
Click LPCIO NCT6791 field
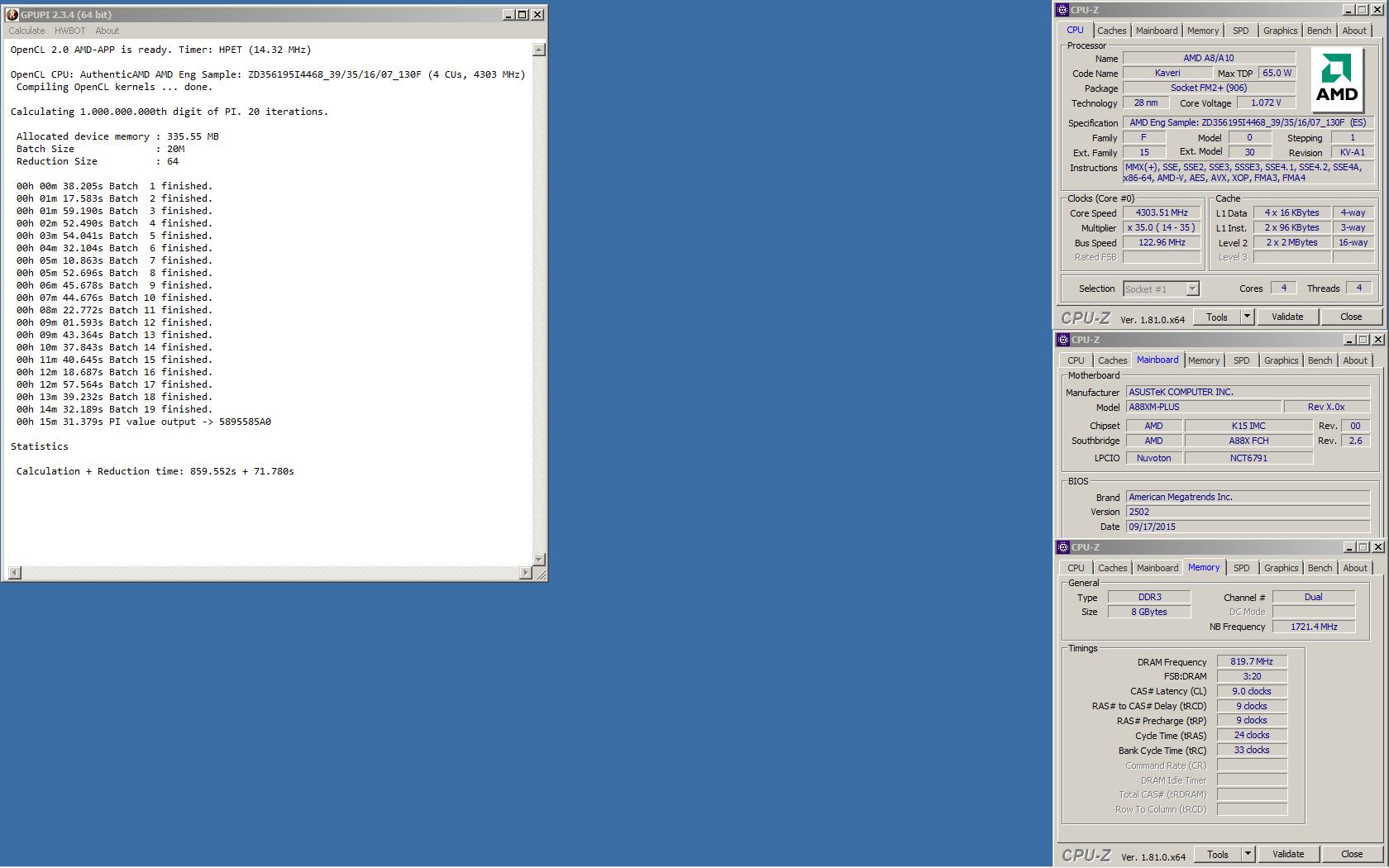click(1248, 458)
